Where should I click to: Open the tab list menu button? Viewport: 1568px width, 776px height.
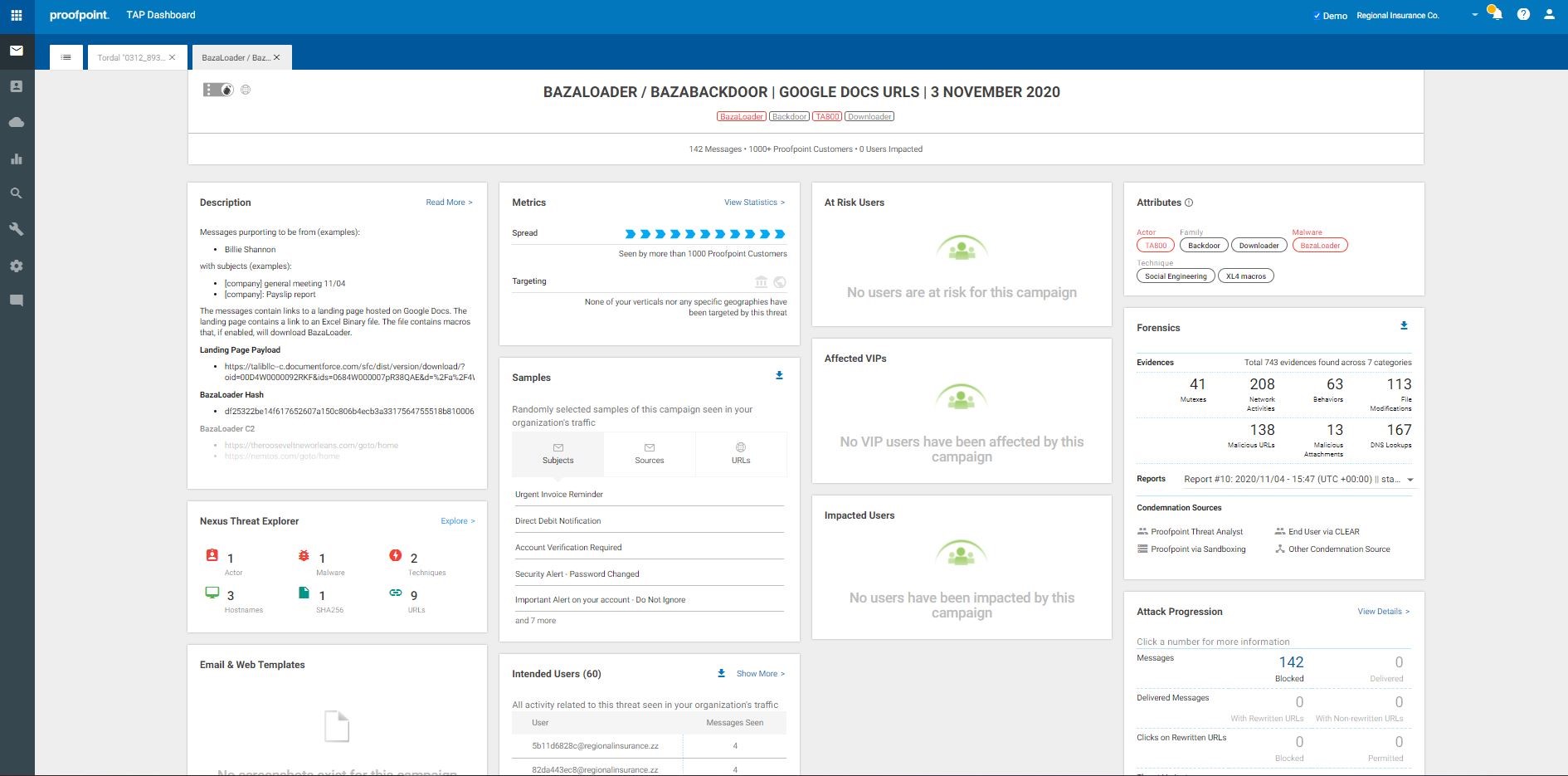[x=66, y=57]
